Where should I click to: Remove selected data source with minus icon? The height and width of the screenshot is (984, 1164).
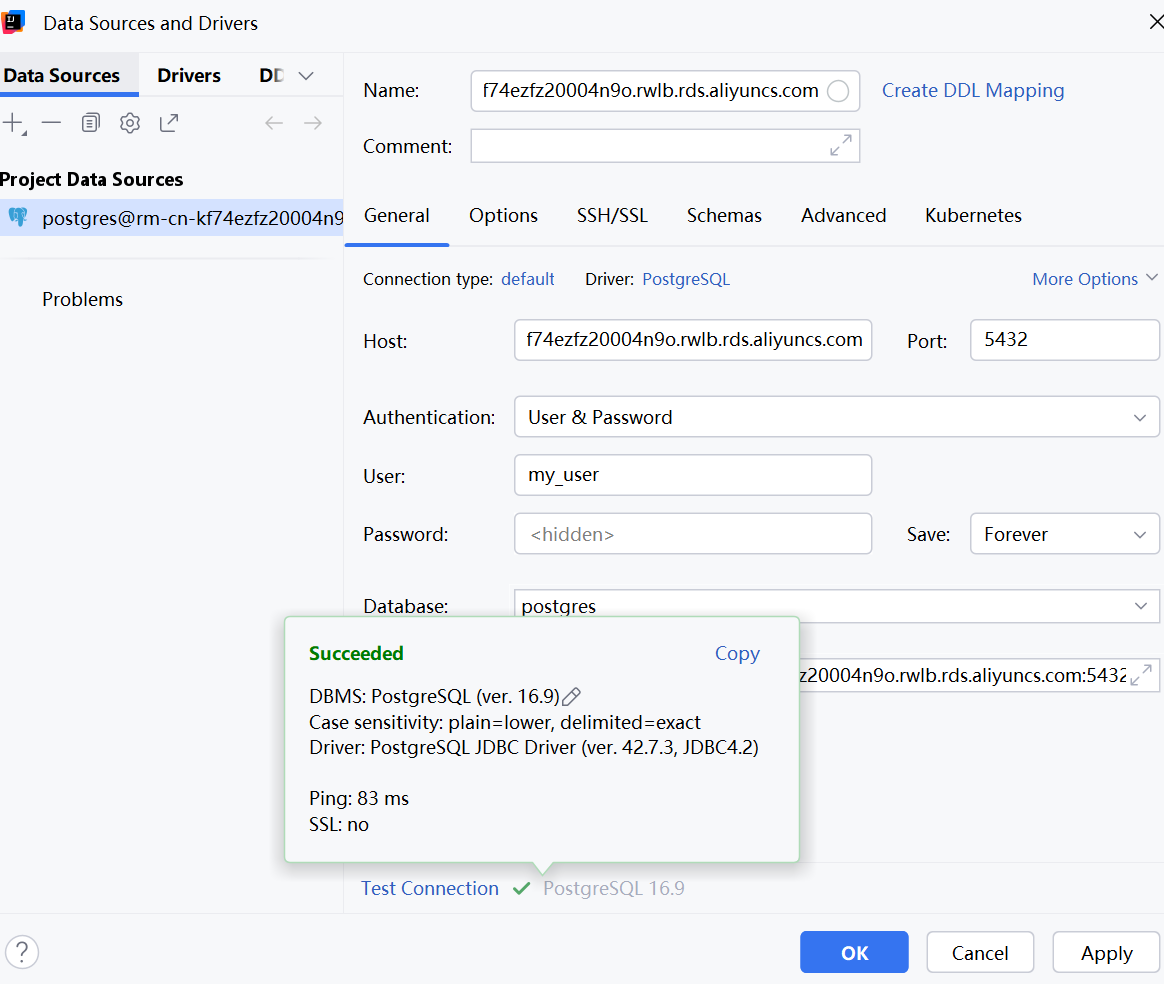[x=51, y=122]
